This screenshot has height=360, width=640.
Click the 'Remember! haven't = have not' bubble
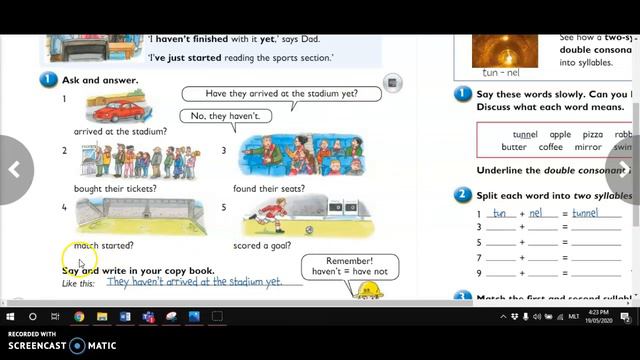click(350, 267)
